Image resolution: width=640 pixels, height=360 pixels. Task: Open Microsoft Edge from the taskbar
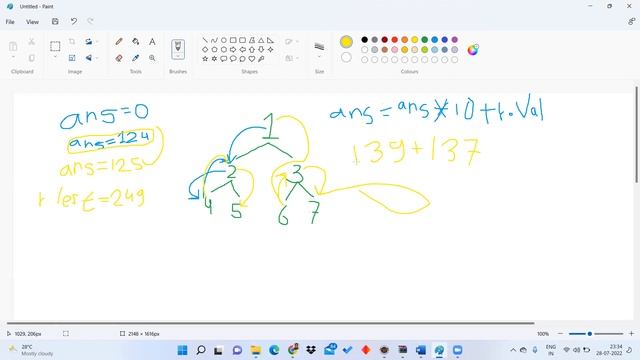(274, 350)
